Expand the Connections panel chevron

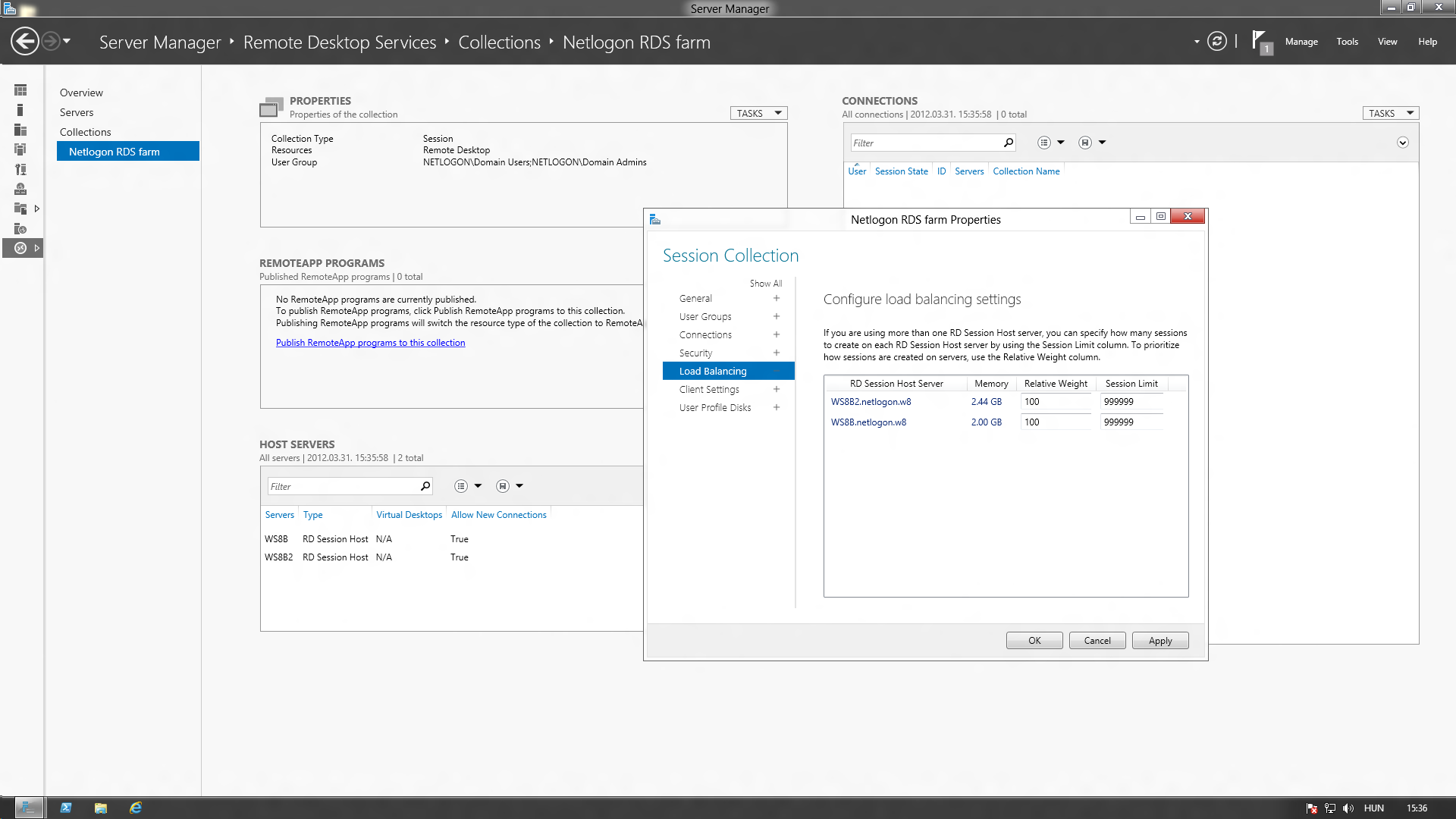click(1403, 143)
